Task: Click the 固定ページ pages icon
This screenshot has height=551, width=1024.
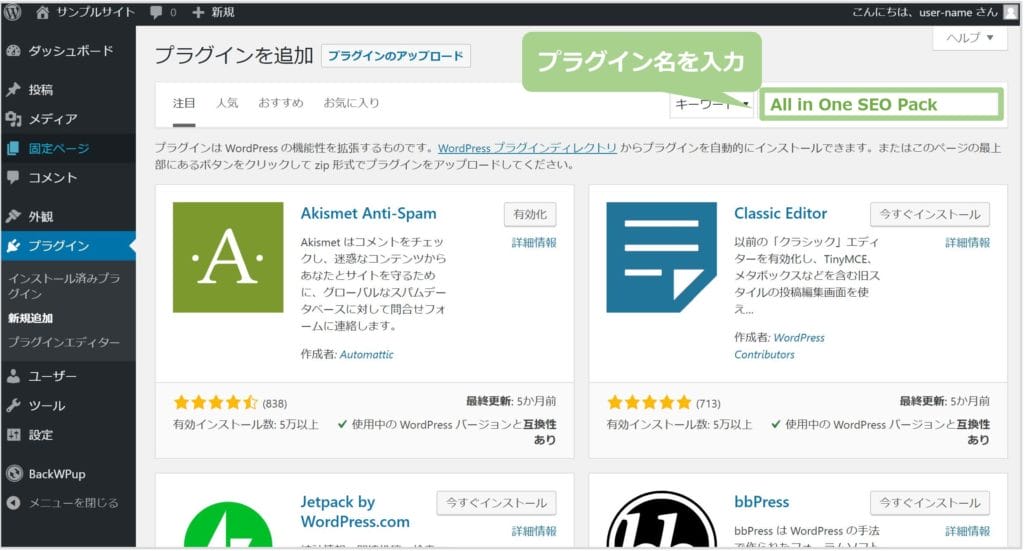Action: [x=13, y=148]
